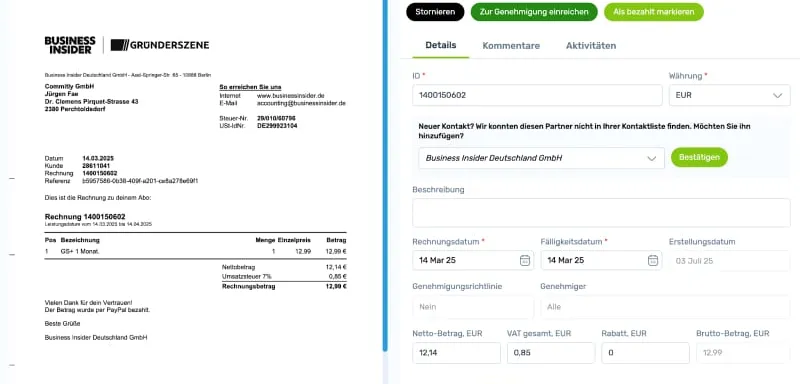
Task: Click the Fälligkeitsdatum date field
Action: tap(601, 261)
